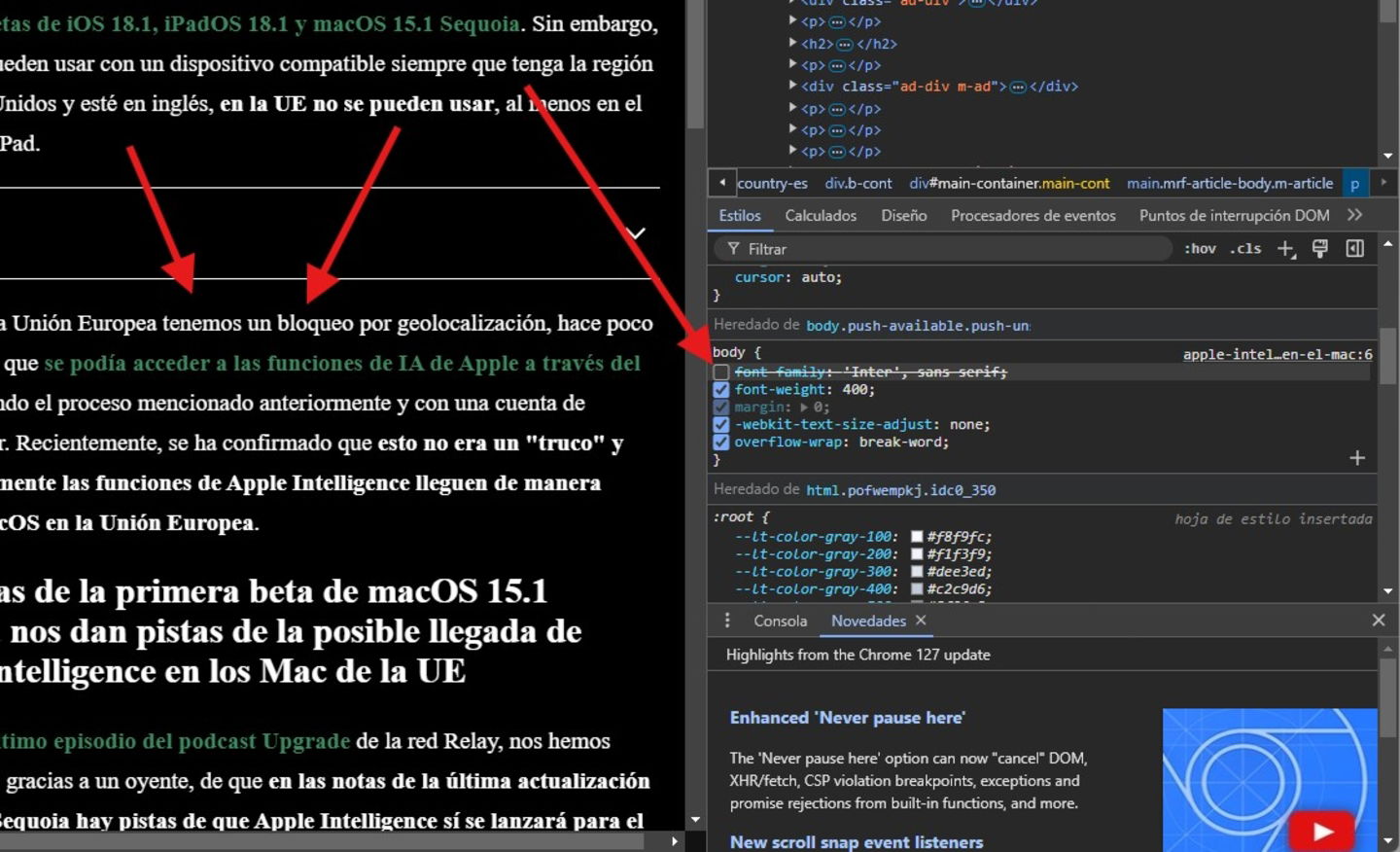This screenshot has width=1400, height=852.
Task: Open color picker for #dee3ed swatch
Action: click(x=916, y=572)
